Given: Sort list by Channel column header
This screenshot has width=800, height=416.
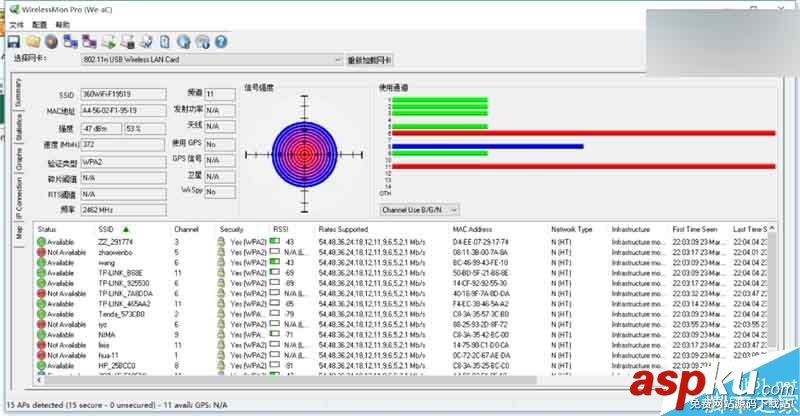Looking at the screenshot, I should tap(186, 229).
